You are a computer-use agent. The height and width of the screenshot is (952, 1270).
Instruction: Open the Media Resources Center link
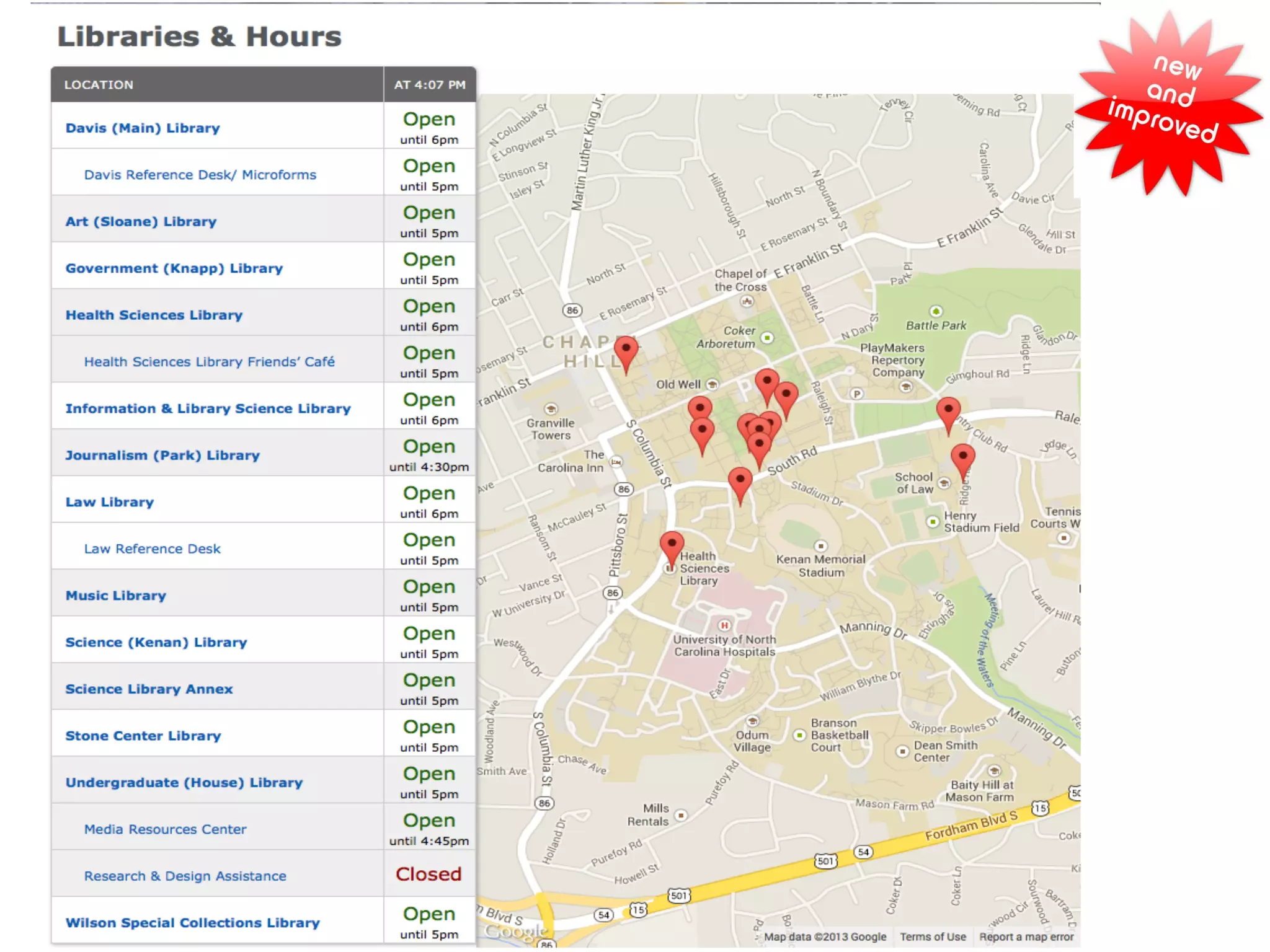165,829
